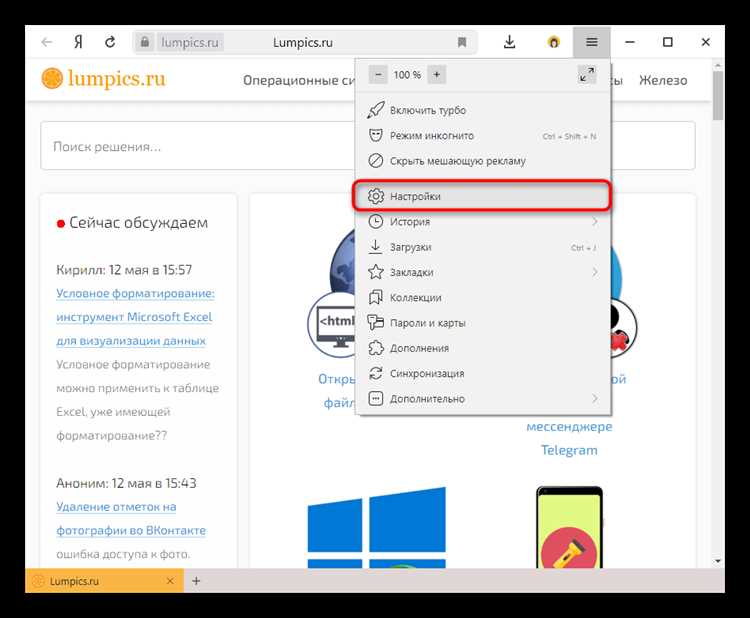Close the Lumpics.ru tab
The width and height of the screenshot is (750, 618).
[170, 581]
